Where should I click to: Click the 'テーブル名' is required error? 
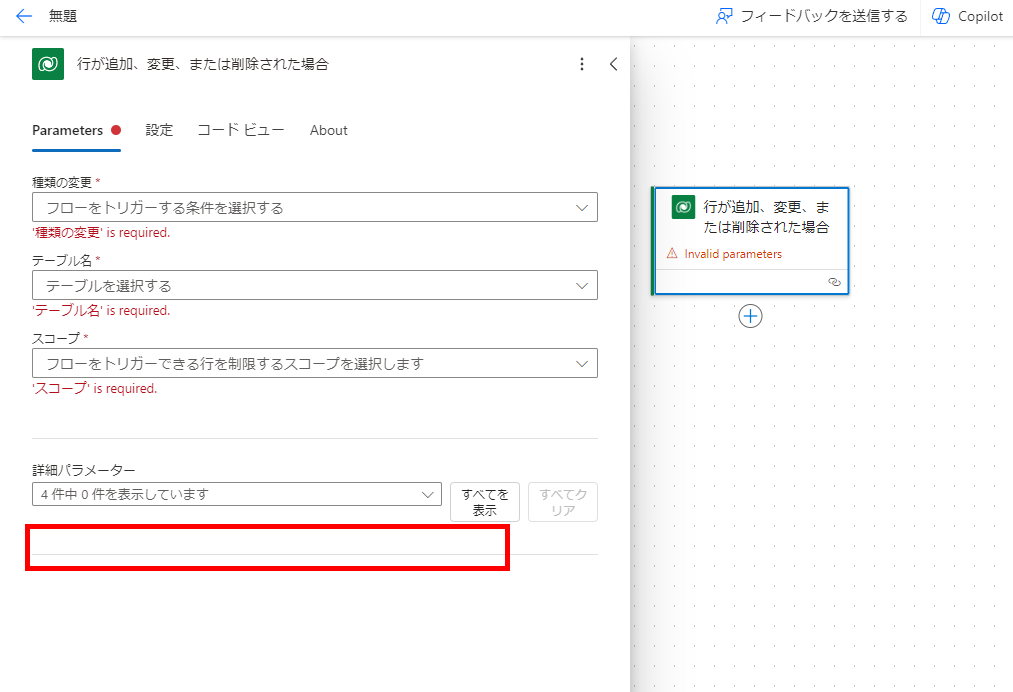point(101,311)
